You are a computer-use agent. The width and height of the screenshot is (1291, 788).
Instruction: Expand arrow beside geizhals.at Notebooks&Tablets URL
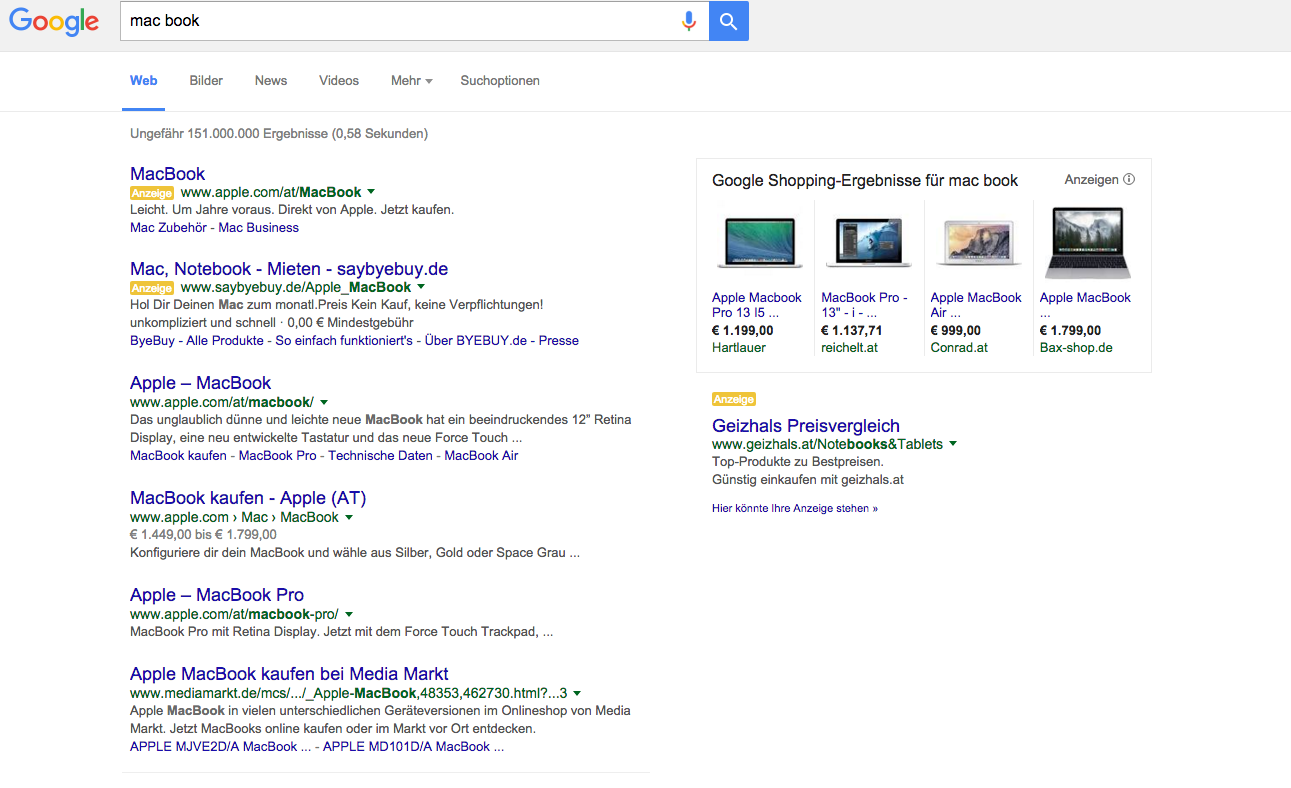[953, 444]
